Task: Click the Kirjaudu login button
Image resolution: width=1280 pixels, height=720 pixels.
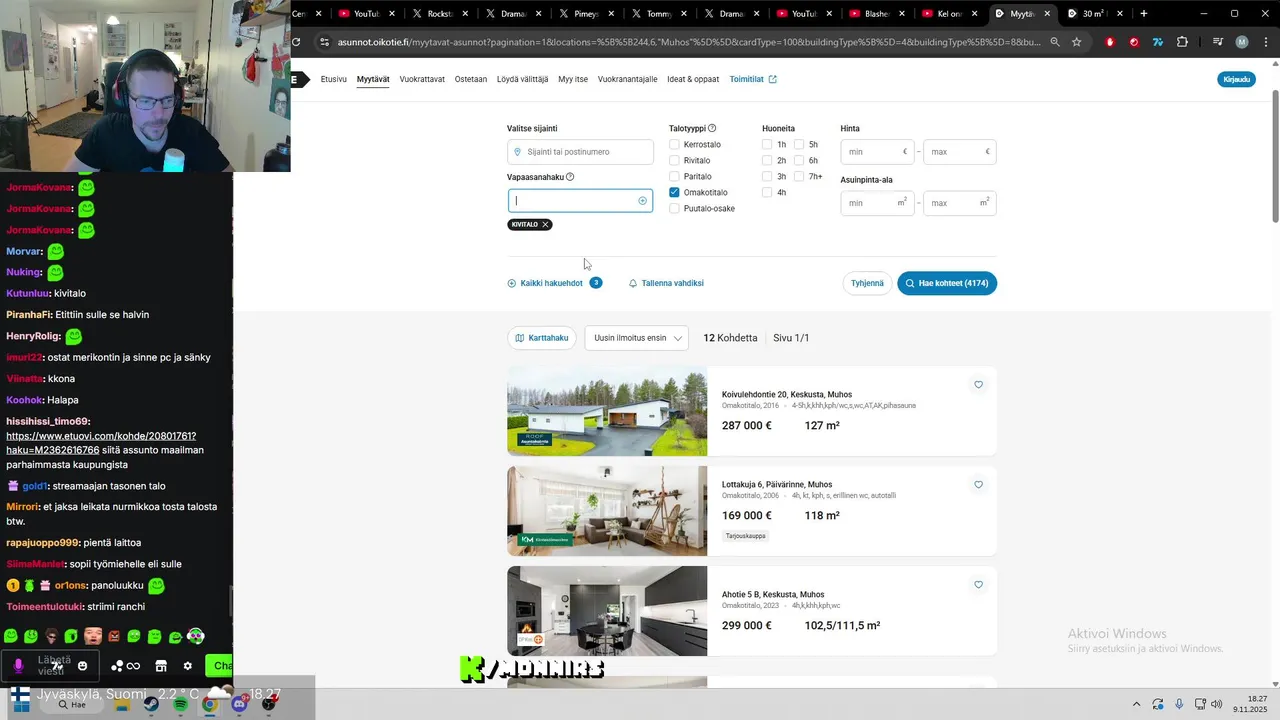Action: (x=1237, y=79)
